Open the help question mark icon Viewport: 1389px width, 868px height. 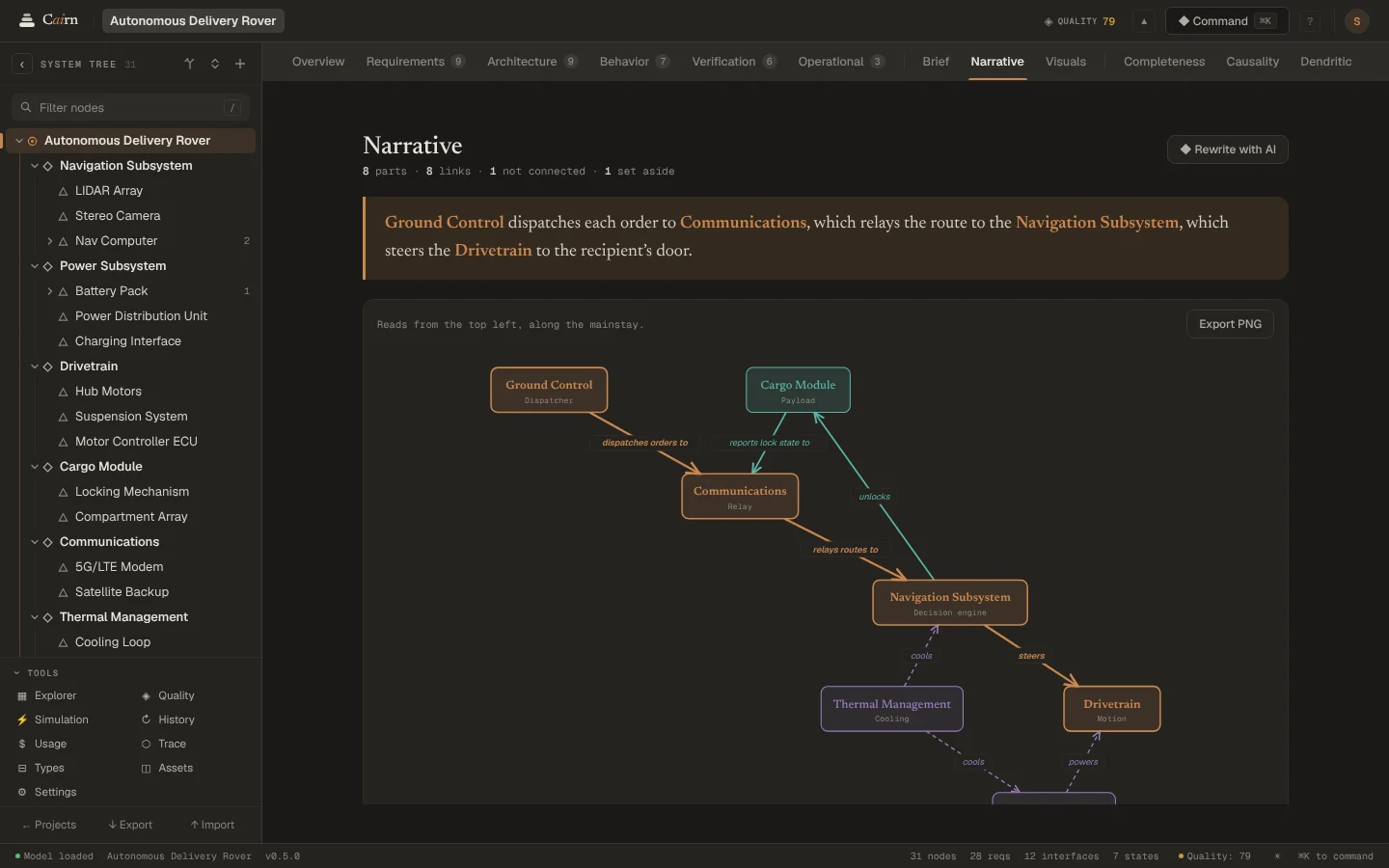pyautogui.click(x=1310, y=21)
